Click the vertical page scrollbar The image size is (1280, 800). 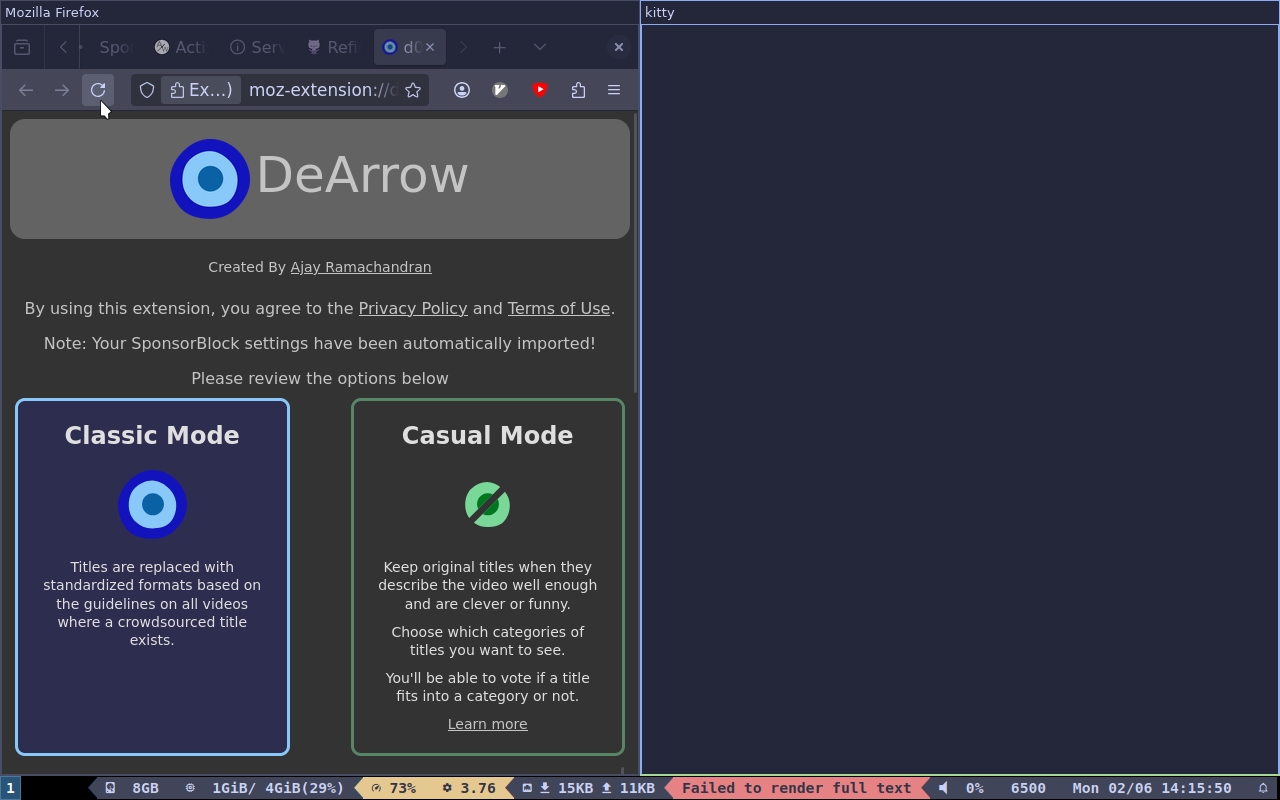[x=635, y=254]
